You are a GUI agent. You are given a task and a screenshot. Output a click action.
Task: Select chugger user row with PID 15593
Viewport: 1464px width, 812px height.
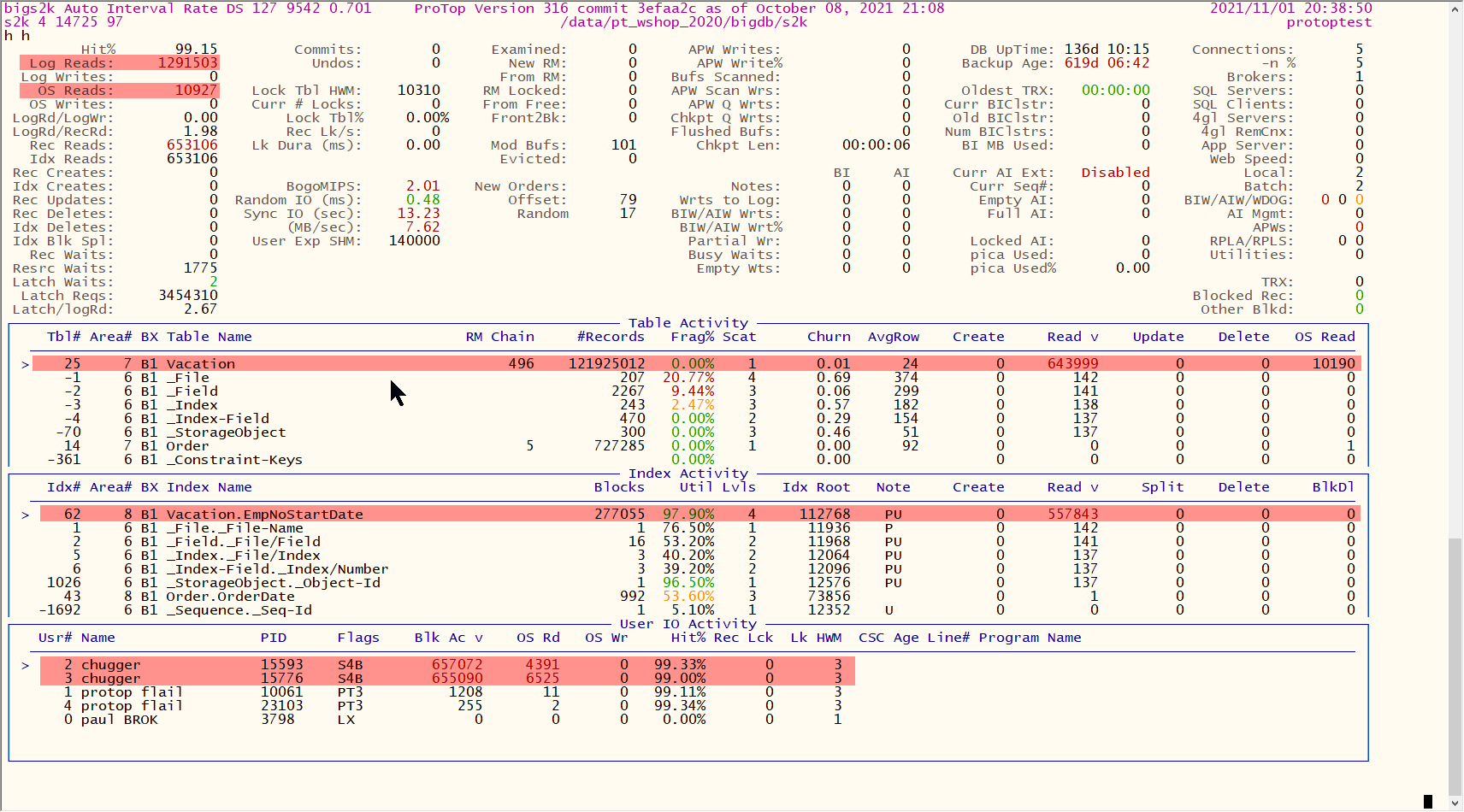coord(447,665)
